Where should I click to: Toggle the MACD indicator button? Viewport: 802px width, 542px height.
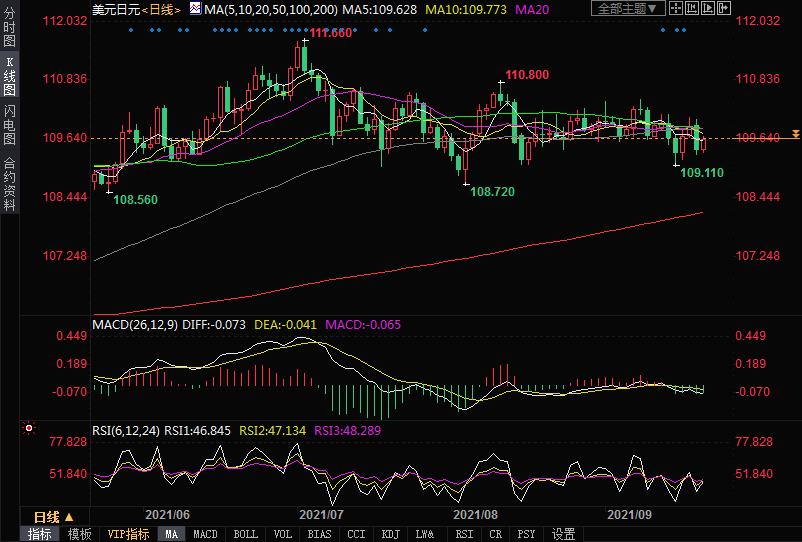coord(205,534)
